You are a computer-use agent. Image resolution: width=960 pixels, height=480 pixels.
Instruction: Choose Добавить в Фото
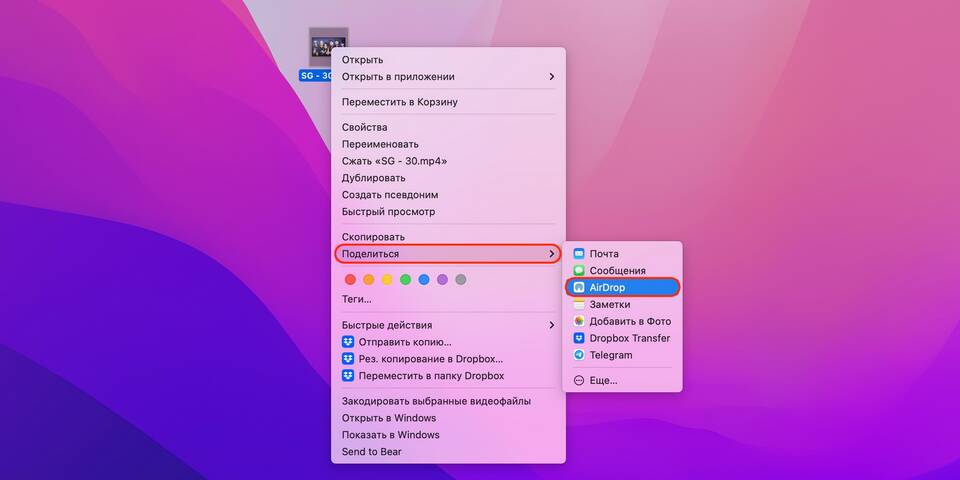tap(622, 321)
